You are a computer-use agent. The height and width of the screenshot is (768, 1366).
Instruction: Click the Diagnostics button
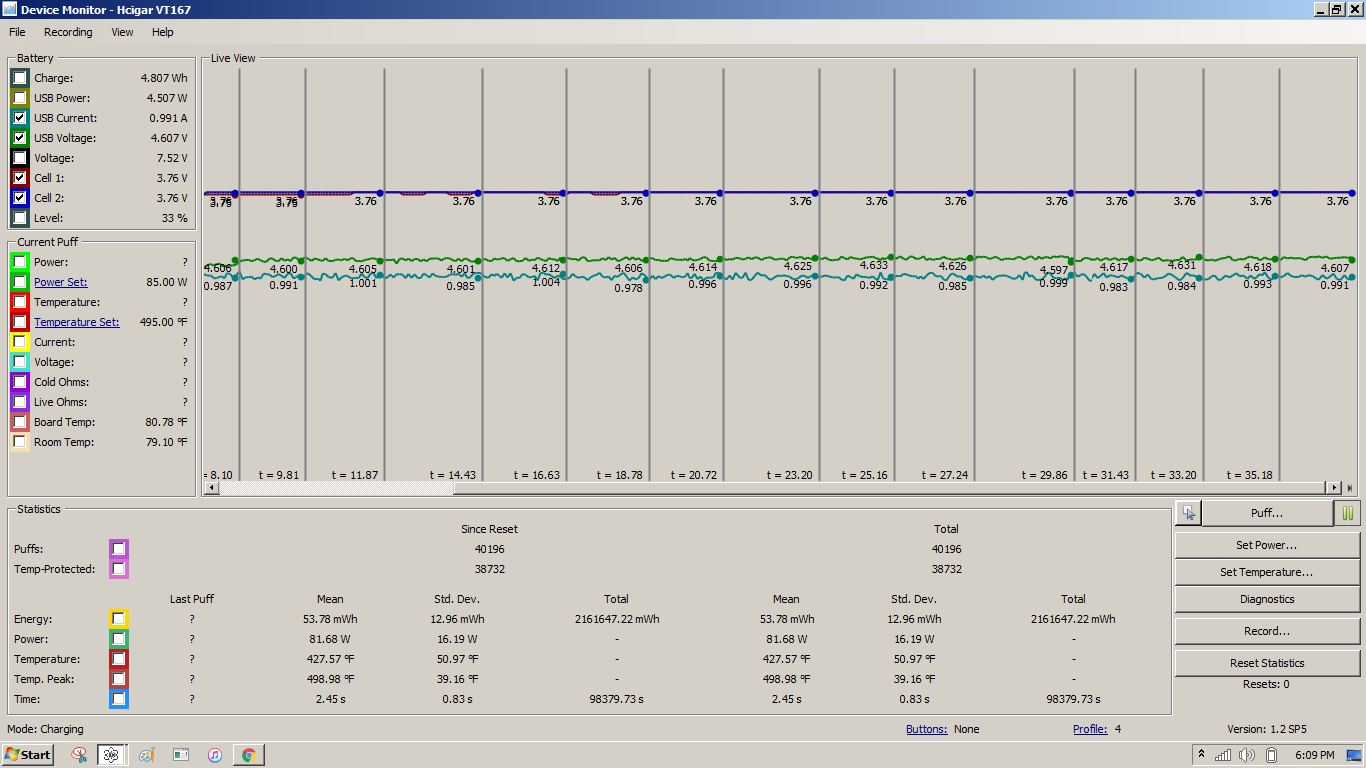(1266, 599)
